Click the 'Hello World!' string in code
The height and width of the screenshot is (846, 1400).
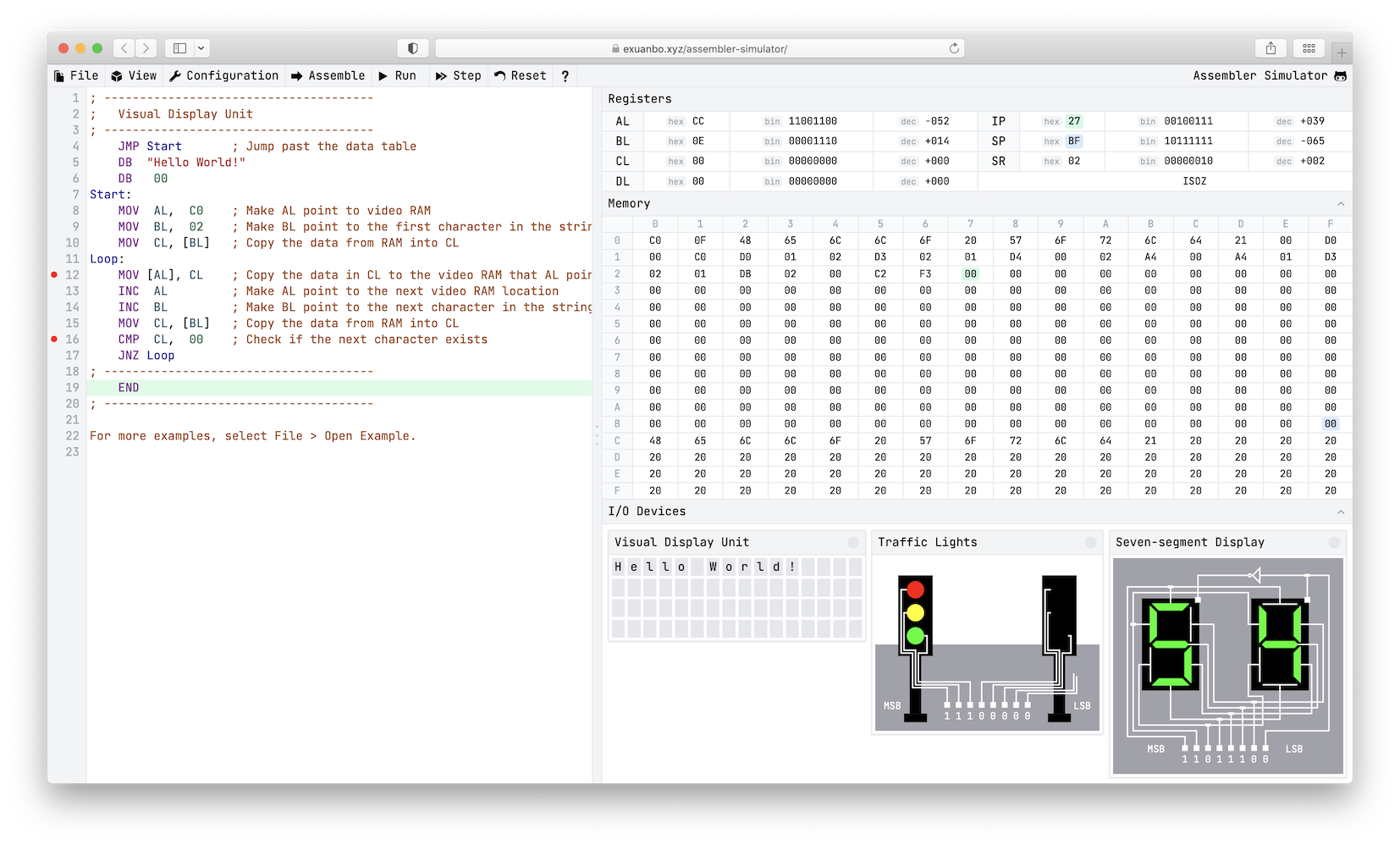196,162
